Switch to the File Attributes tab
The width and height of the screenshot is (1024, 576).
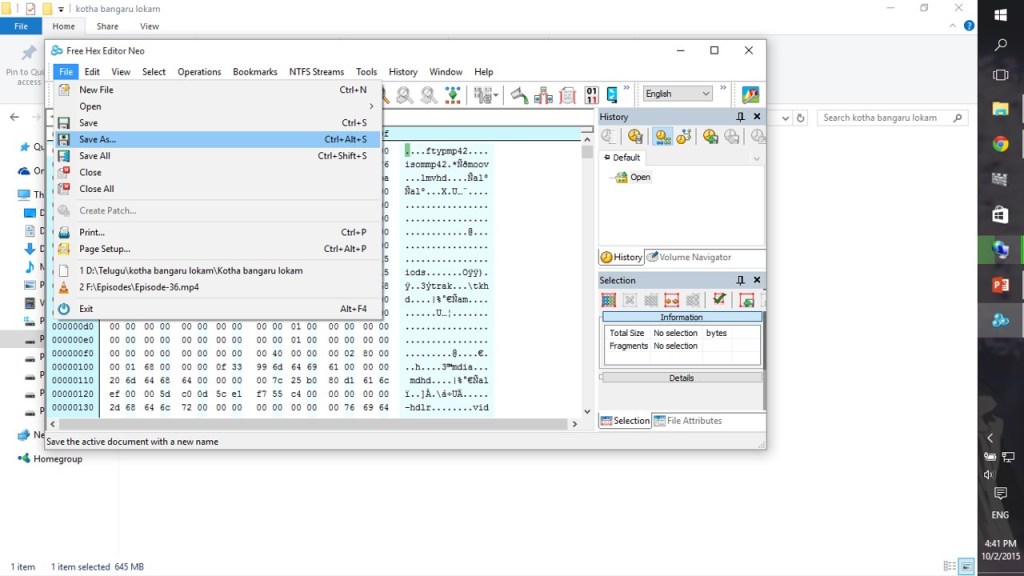click(x=688, y=421)
